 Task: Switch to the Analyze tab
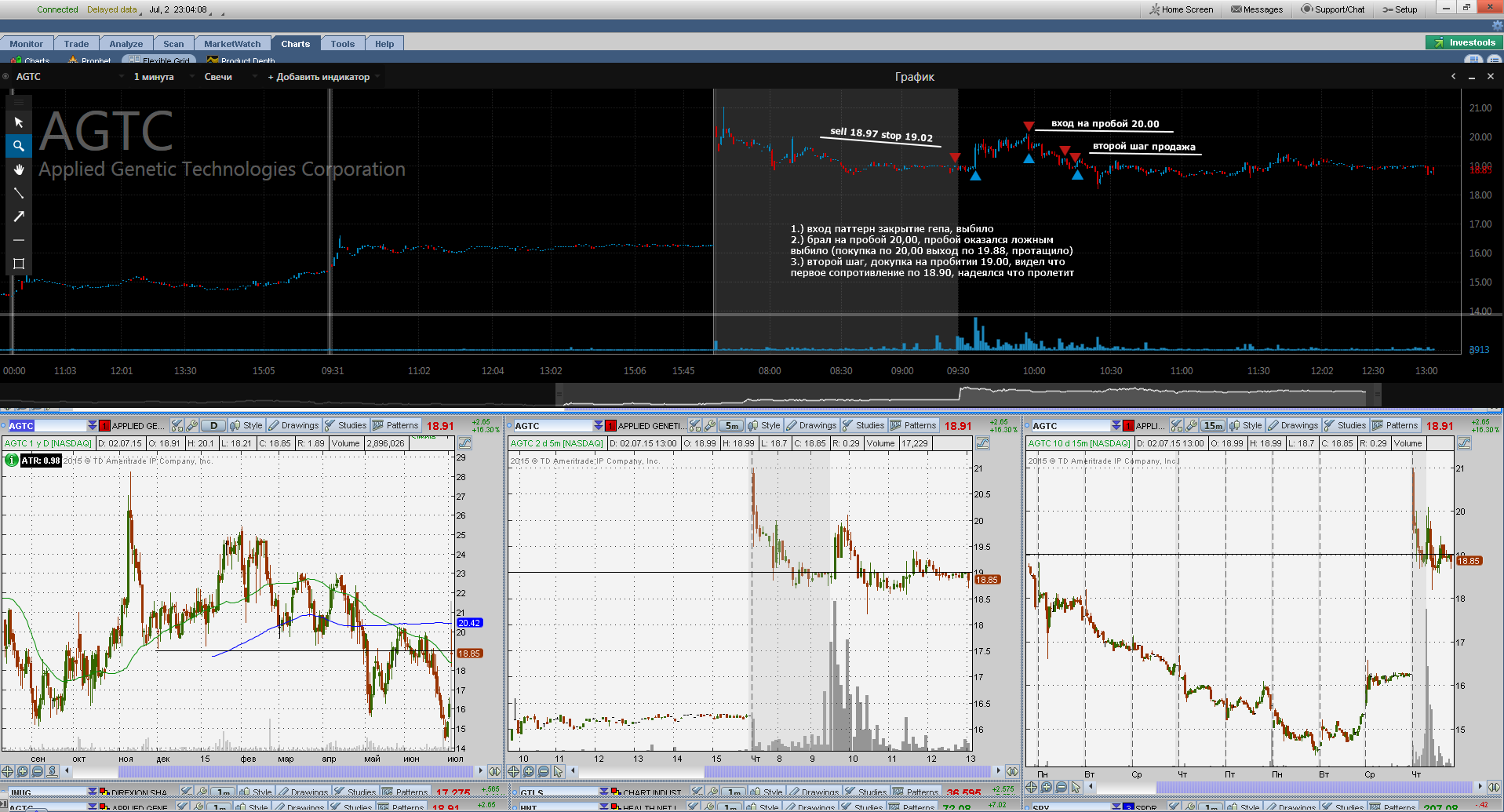point(126,44)
